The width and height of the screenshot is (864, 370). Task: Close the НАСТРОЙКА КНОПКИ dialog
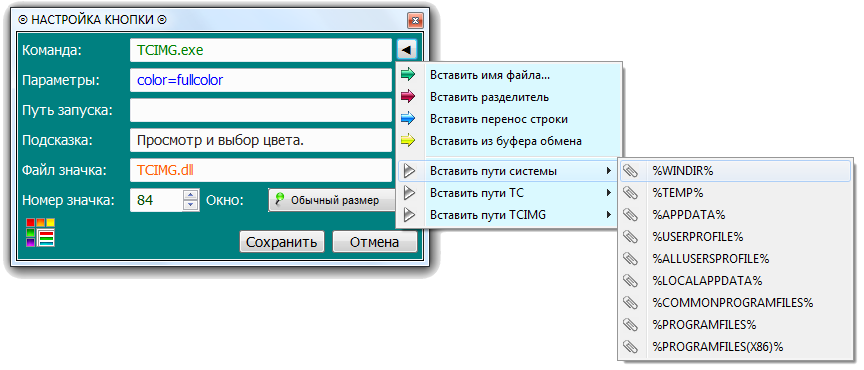pyautogui.click(x=415, y=22)
